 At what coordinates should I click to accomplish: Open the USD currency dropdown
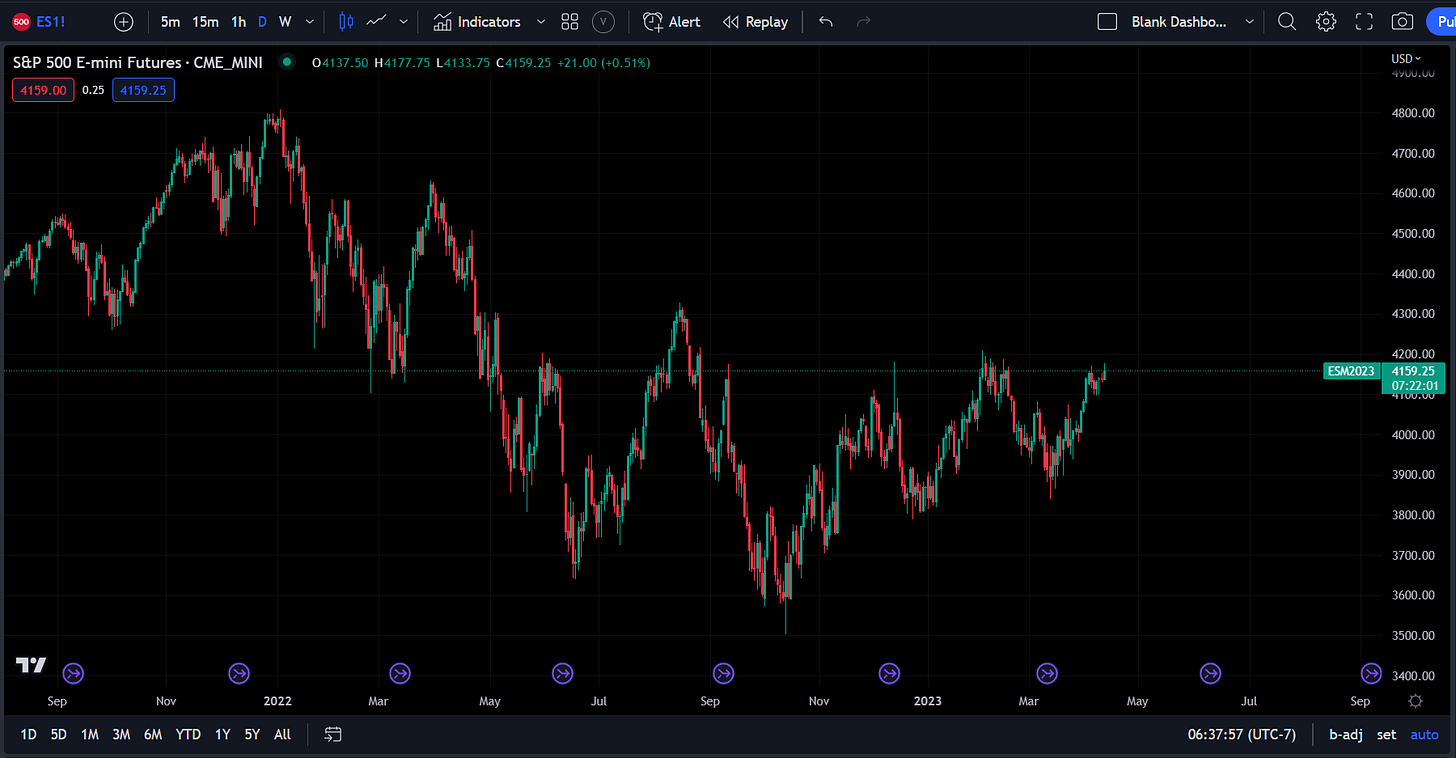[1406, 59]
